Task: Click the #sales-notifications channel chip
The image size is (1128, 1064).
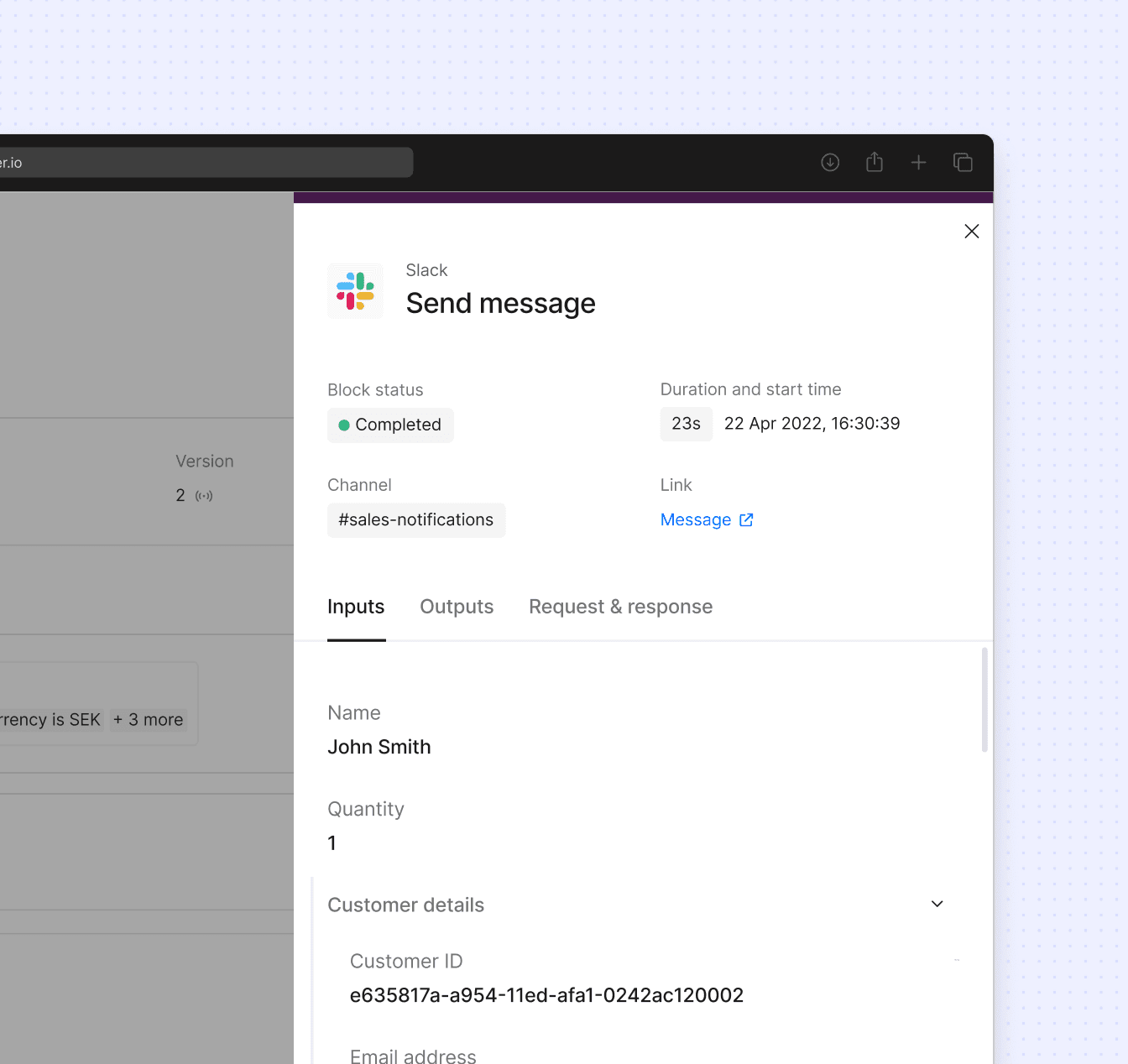Action: [x=416, y=520]
